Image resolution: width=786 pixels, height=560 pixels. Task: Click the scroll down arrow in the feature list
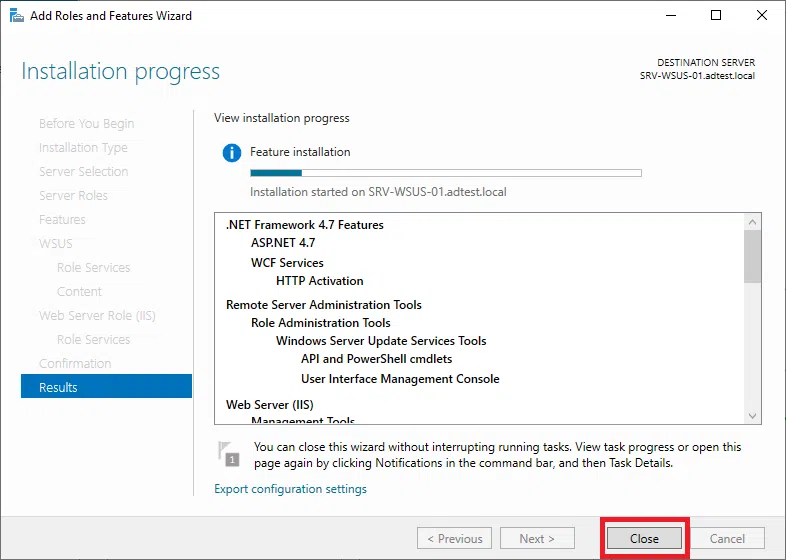(753, 415)
